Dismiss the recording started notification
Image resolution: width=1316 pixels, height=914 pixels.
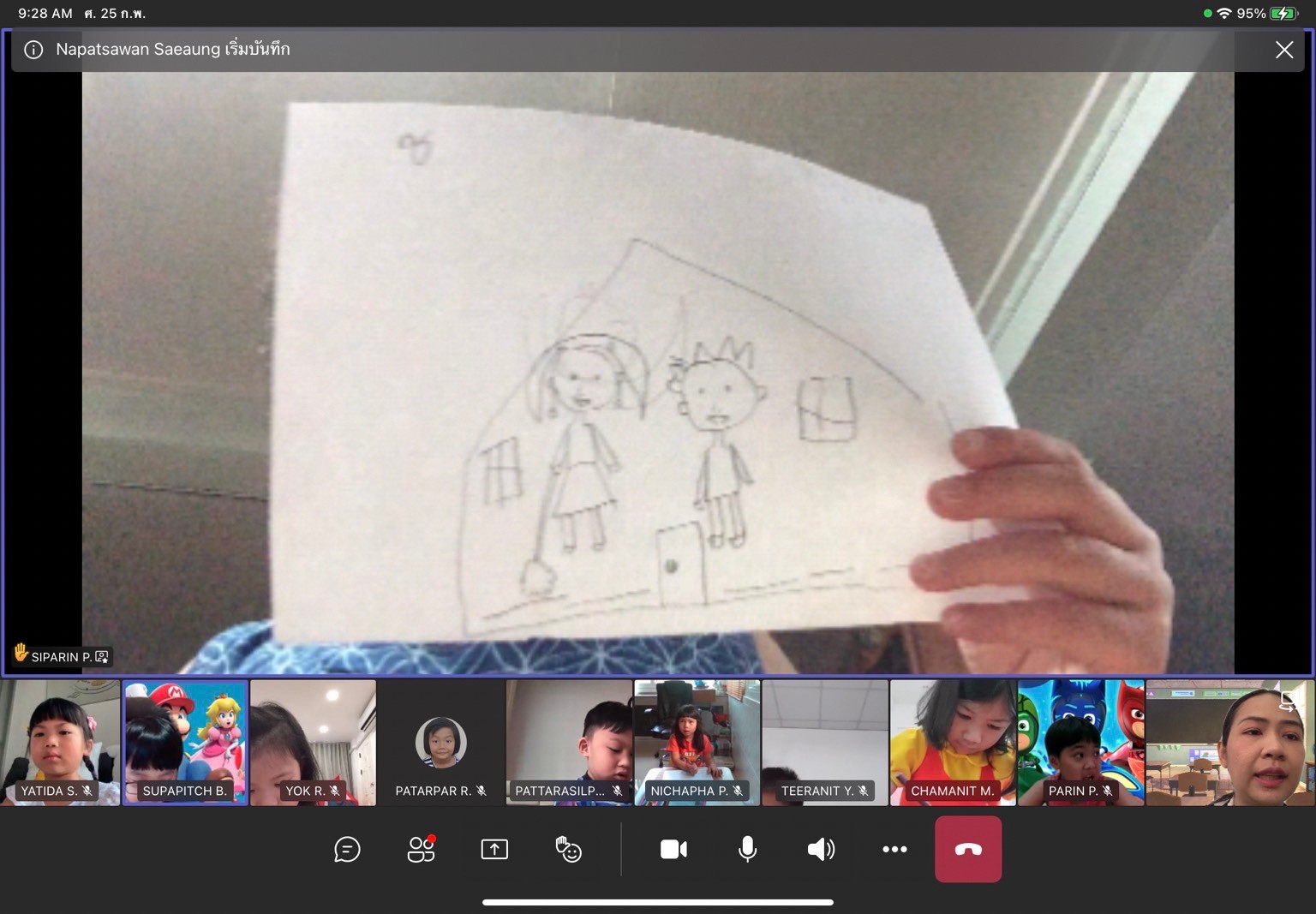1283,50
